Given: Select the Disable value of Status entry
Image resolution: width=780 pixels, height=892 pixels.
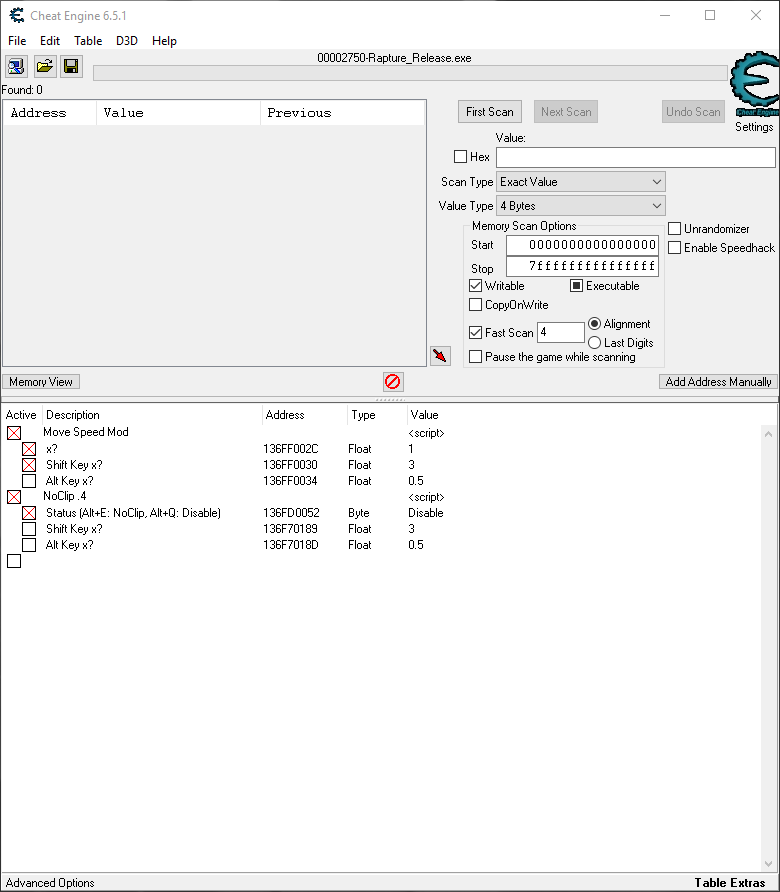Looking at the screenshot, I should [426, 513].
